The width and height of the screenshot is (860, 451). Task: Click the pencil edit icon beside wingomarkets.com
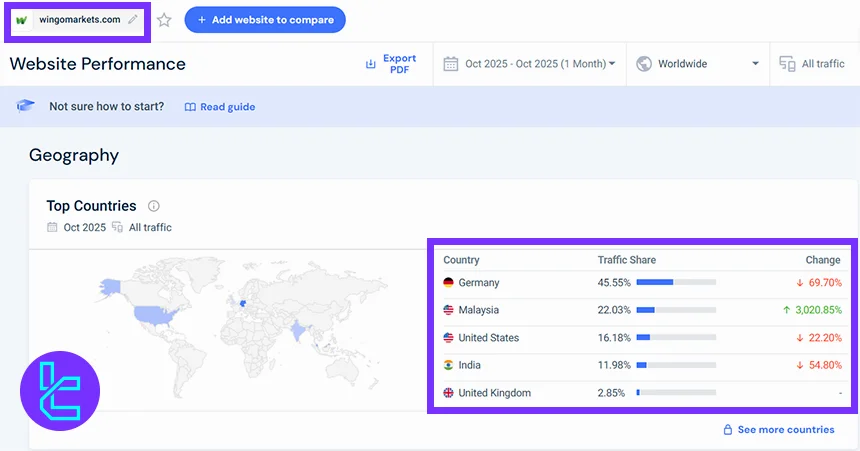tap(133, 19)
